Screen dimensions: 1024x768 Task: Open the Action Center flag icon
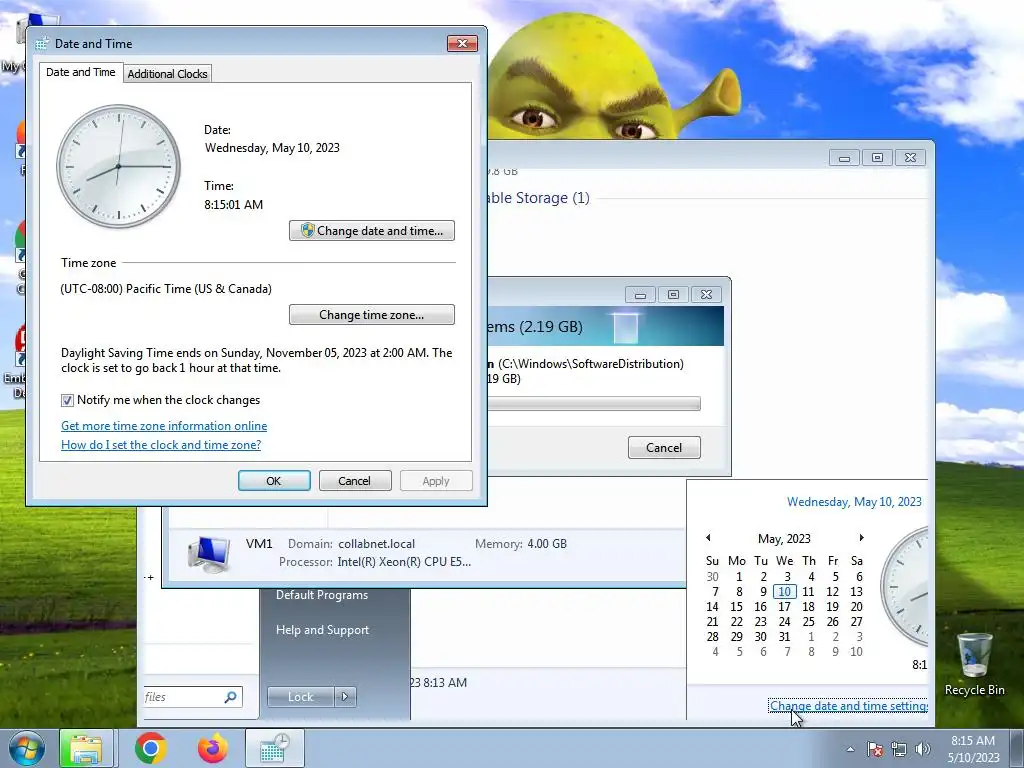(x=875, y=749)
